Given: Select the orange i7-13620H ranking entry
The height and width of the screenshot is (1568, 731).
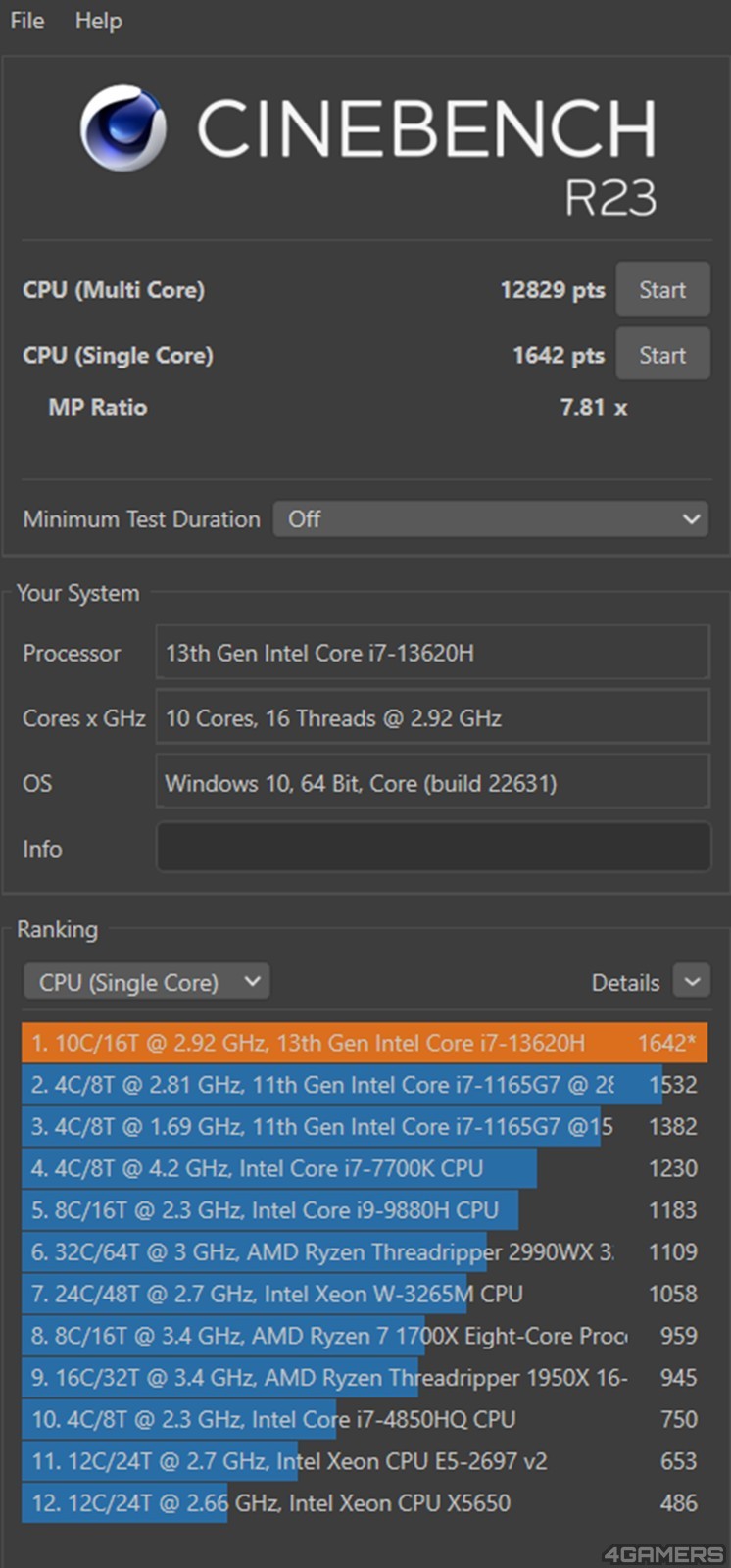Looking at the screenshot, I should click(364, 1043).
